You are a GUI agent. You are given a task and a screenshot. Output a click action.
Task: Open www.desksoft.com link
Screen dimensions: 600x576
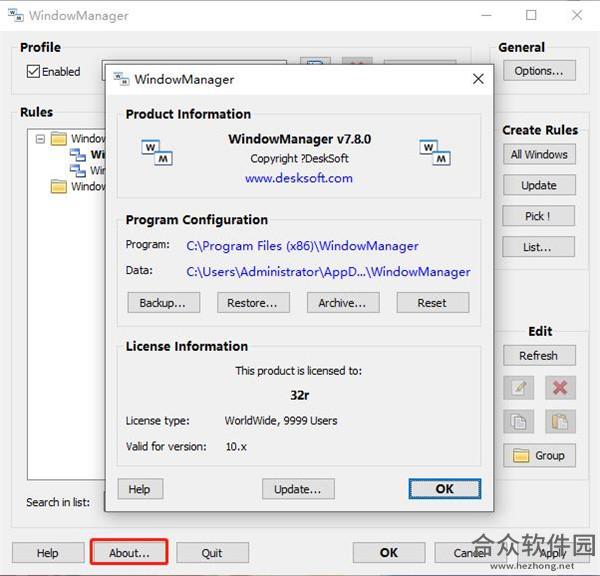click(299, 178)
